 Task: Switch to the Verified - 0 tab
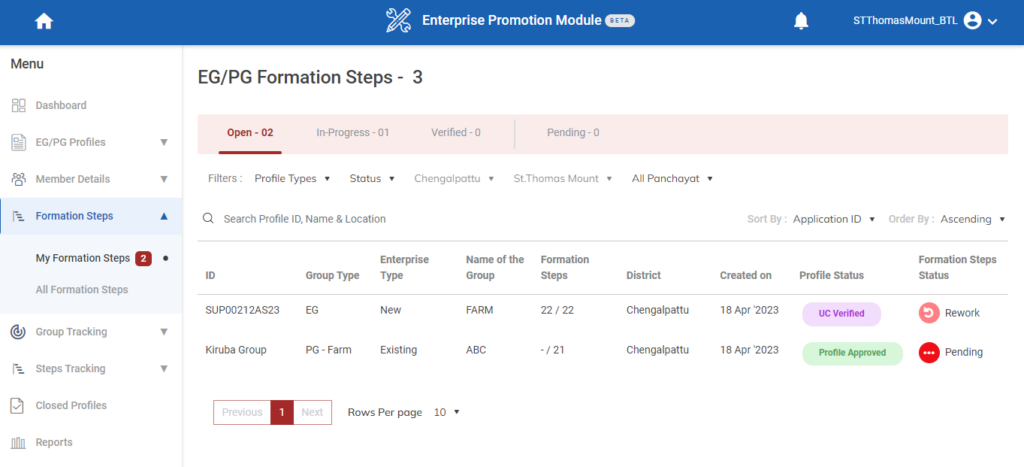(x=456, y=132)
